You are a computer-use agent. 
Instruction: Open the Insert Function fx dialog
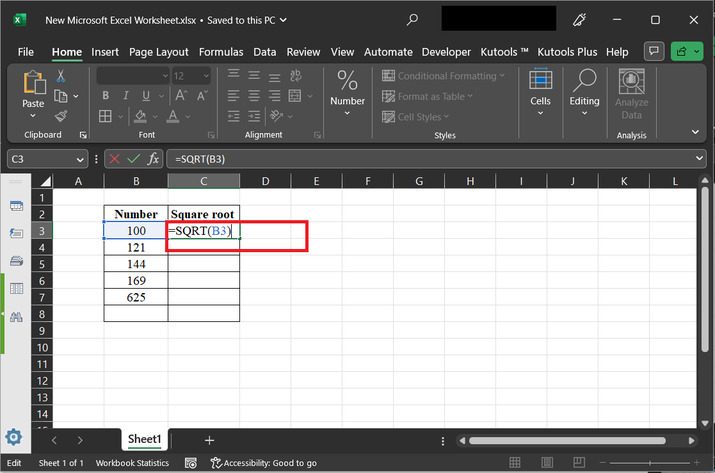(x=154, y=158)
